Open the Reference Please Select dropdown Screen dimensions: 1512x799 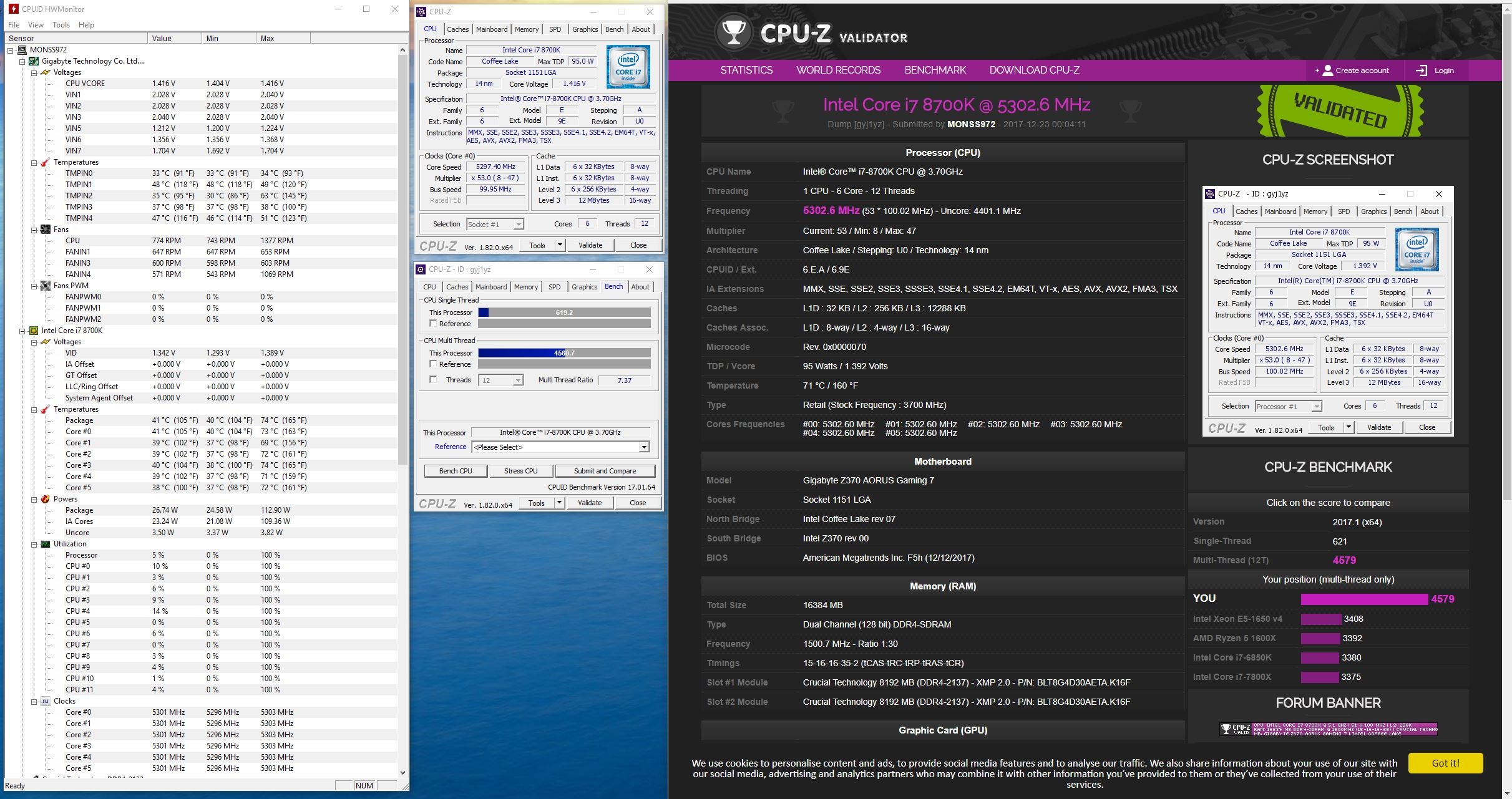pos(644,447)
